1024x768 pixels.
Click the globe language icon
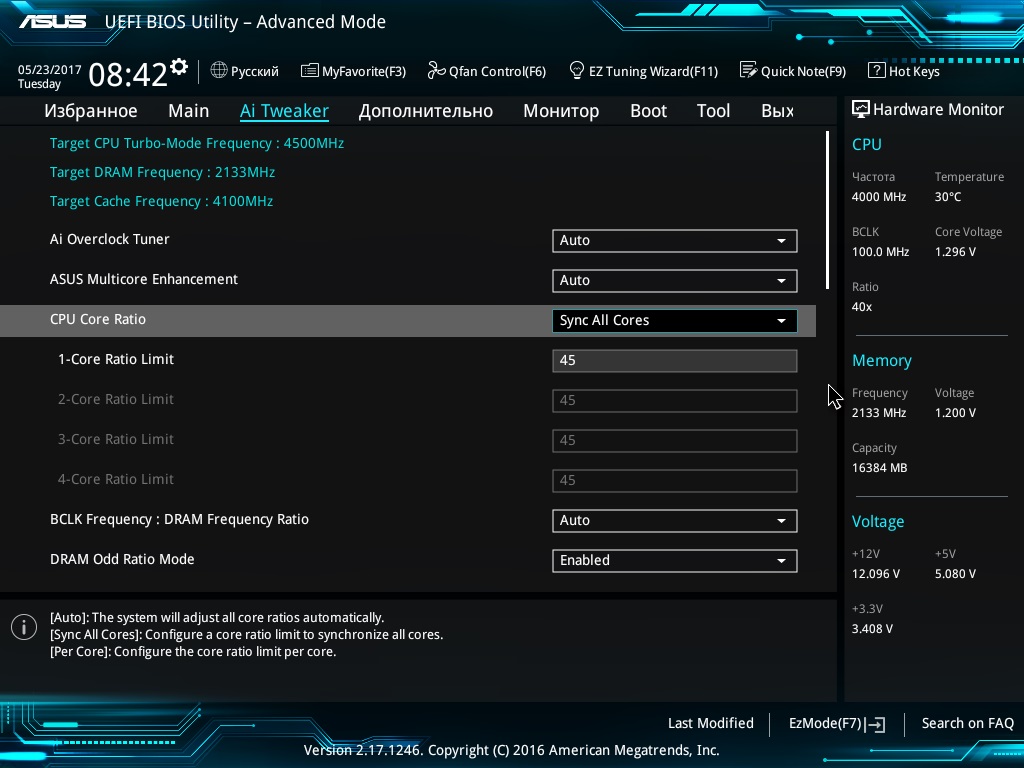coord(219,70)
